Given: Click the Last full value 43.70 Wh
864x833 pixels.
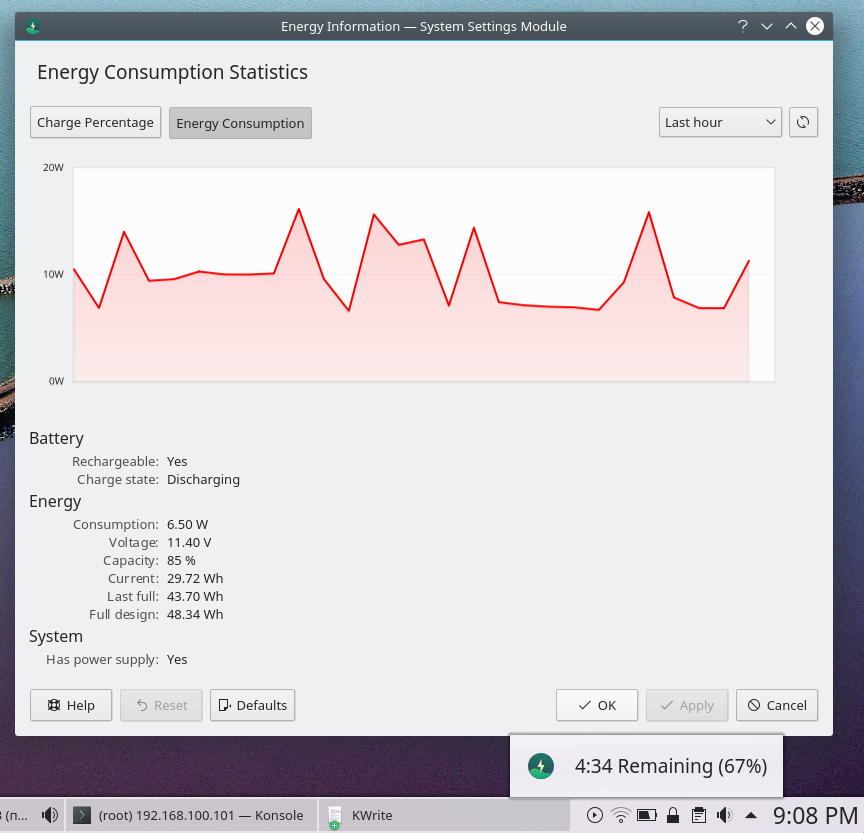Looking at the screenshot, I should tap(195, 597).
